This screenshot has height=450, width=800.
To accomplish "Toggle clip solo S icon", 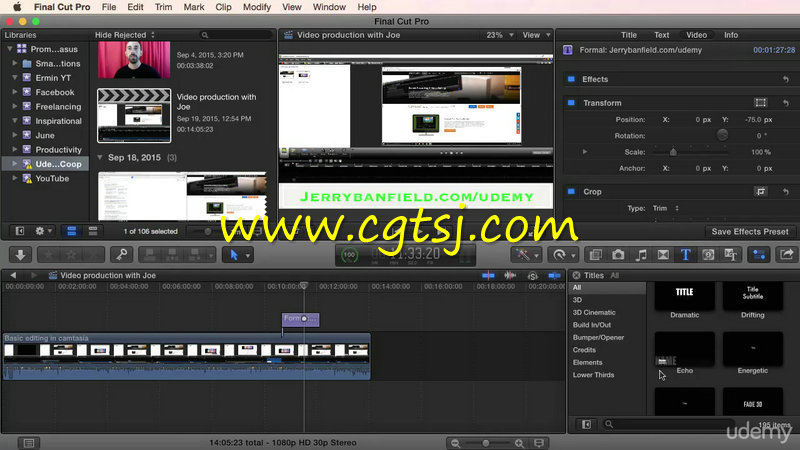I will (533, 276).
